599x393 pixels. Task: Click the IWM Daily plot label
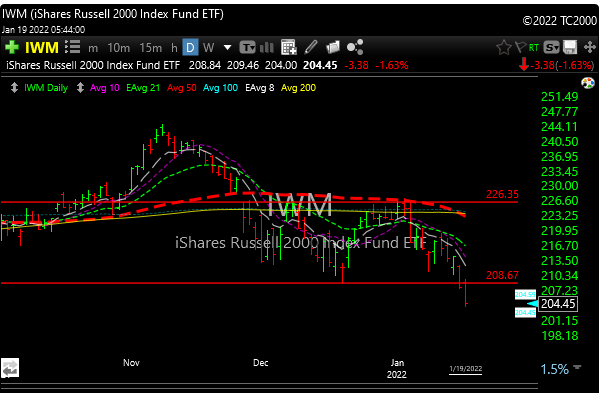point(46,88)
